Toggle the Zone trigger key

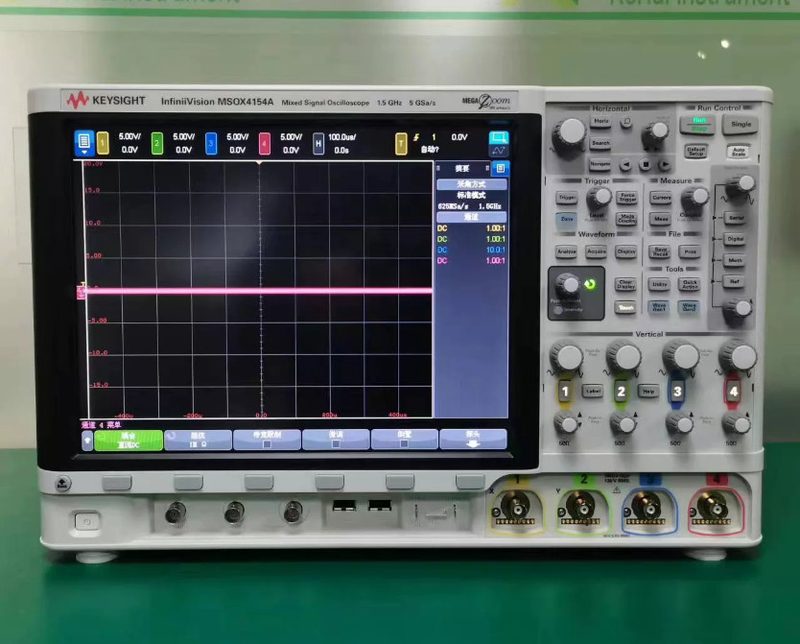(x=567, y=219)
